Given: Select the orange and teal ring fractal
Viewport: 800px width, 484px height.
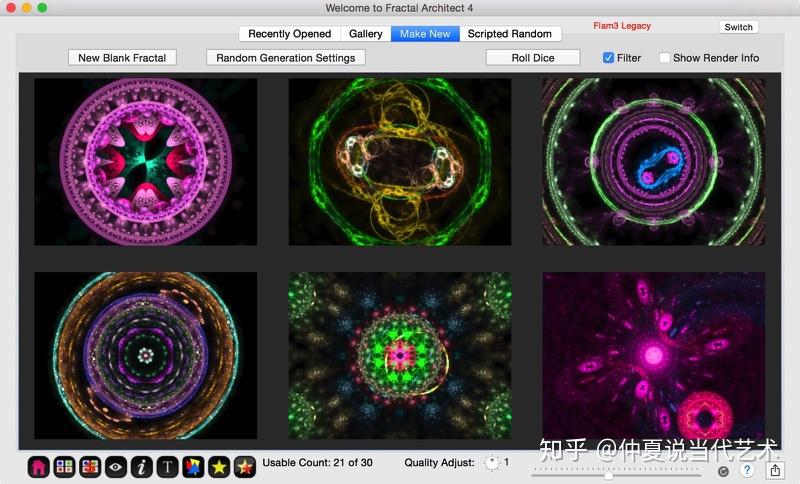Looking at the screenshot, I should tap(145, 355).
